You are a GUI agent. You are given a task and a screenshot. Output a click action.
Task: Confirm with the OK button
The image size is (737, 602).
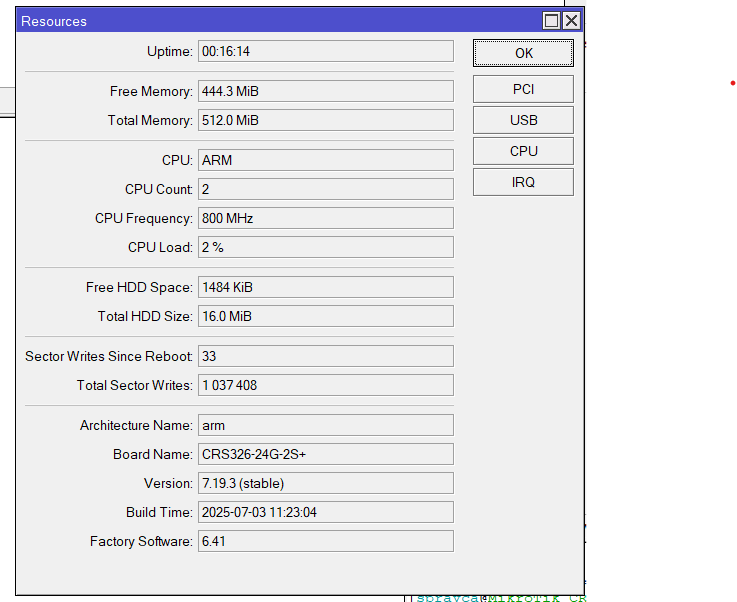click(523, 53)
